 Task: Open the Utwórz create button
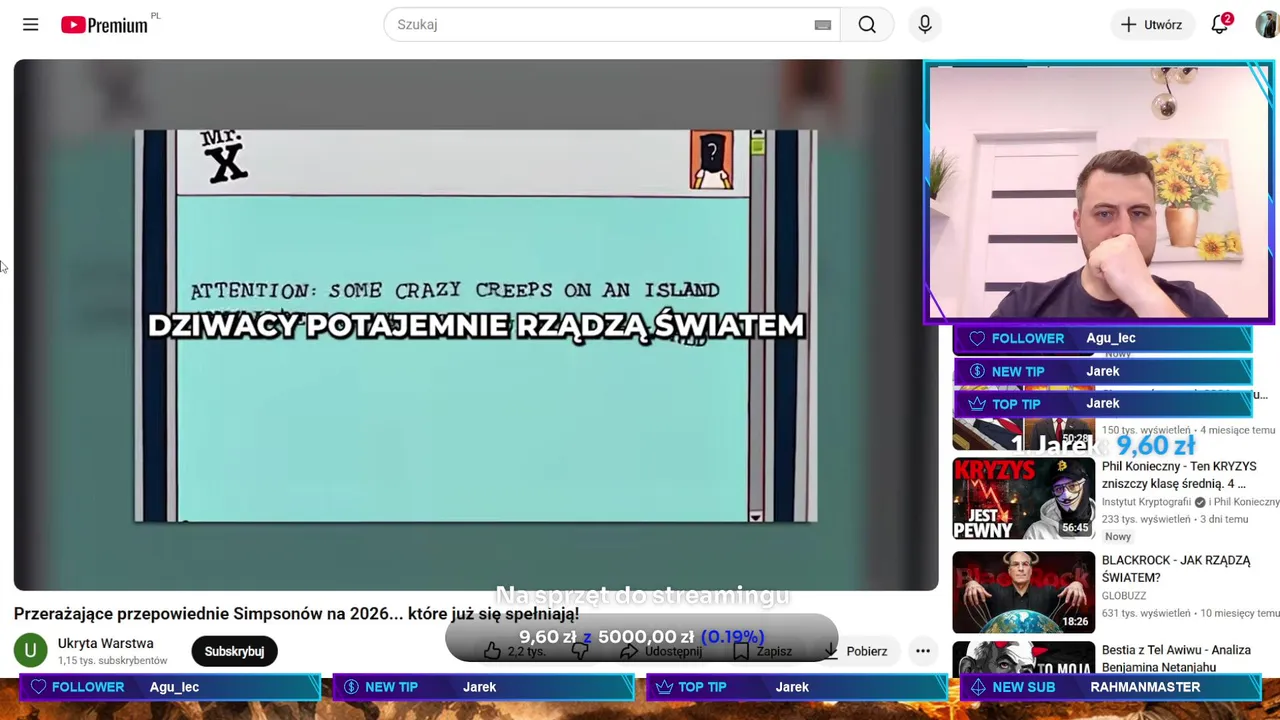1151,25
